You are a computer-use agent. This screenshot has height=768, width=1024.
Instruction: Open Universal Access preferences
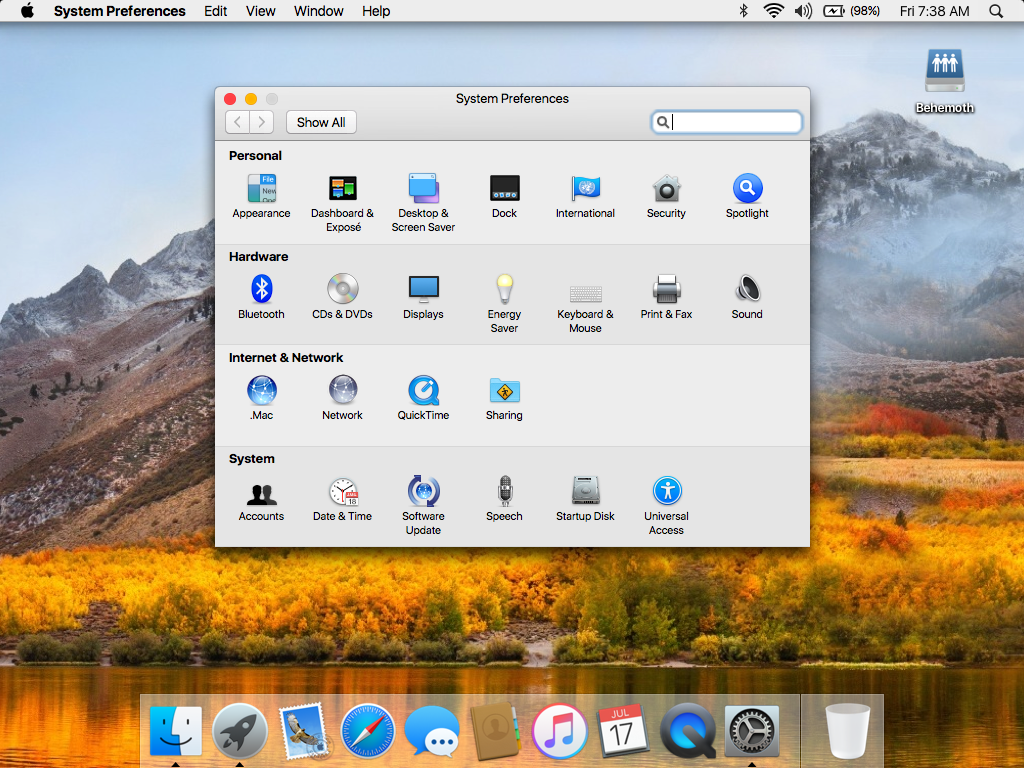click(x=666, y=492)
